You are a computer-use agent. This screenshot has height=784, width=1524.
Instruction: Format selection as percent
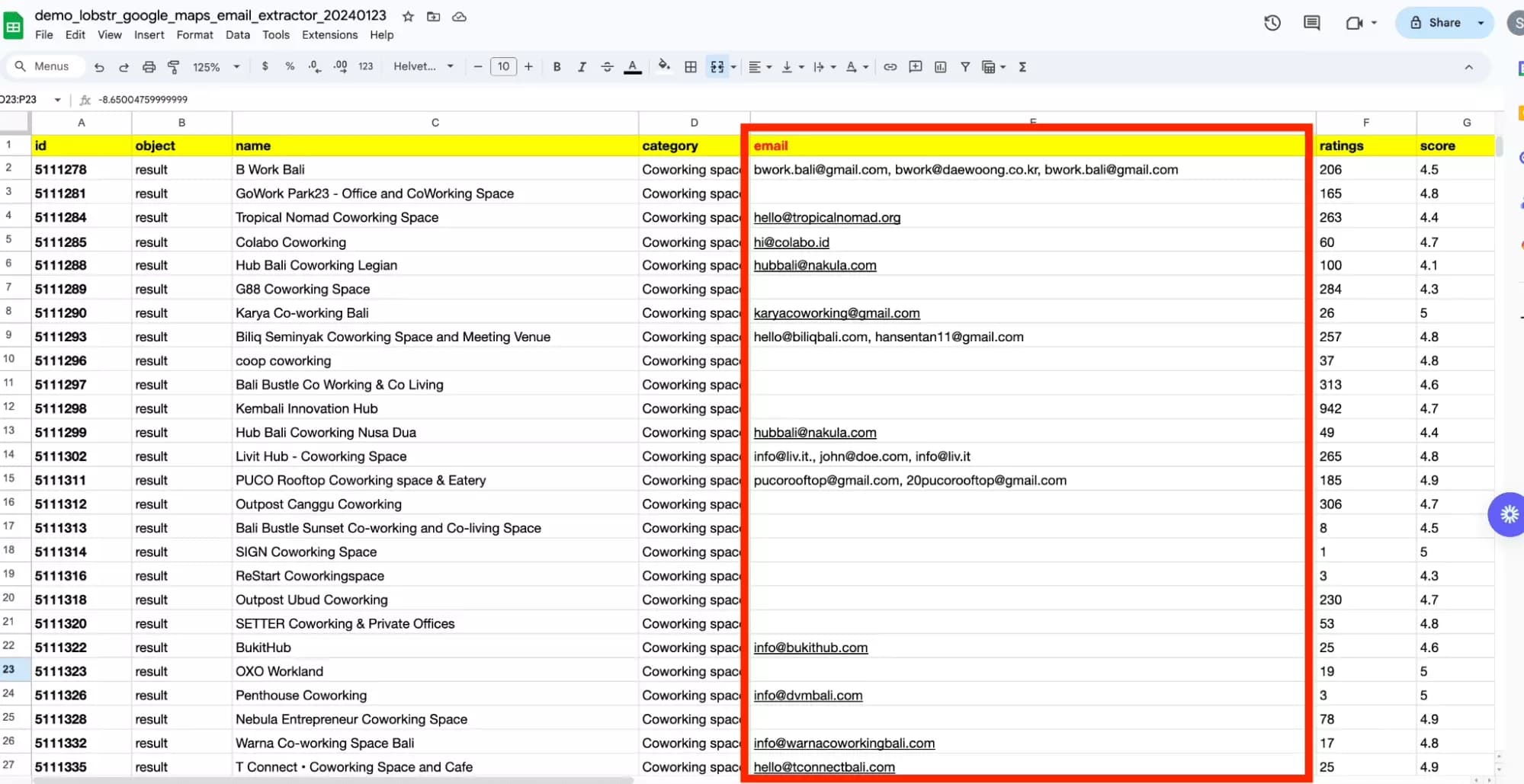[x=290, y=67]
